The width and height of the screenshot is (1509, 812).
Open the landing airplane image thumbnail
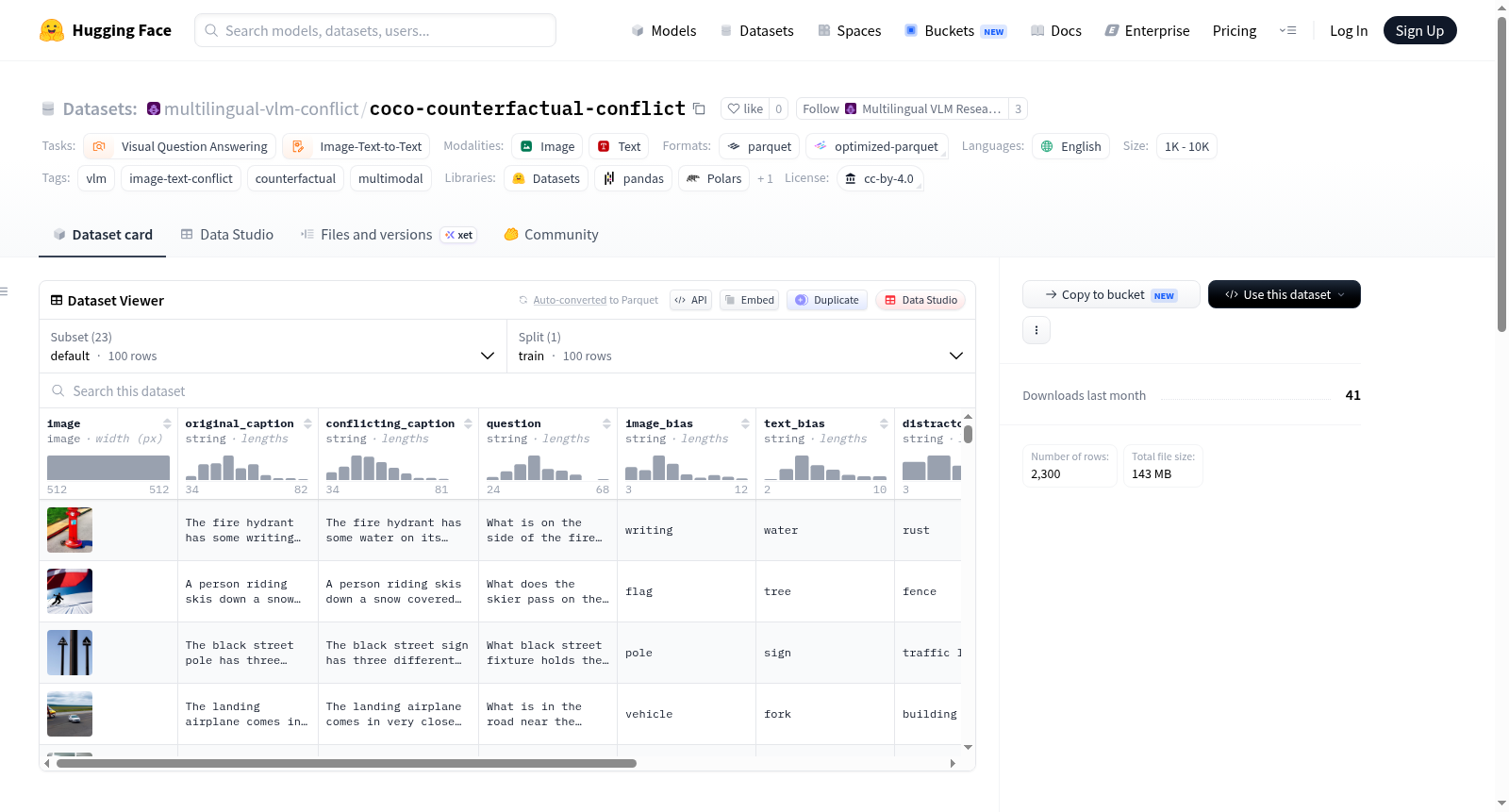click(70, 714)
